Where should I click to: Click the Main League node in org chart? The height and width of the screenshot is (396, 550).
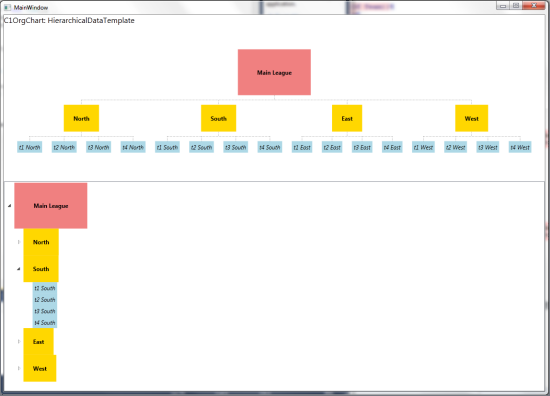[274, 72]
